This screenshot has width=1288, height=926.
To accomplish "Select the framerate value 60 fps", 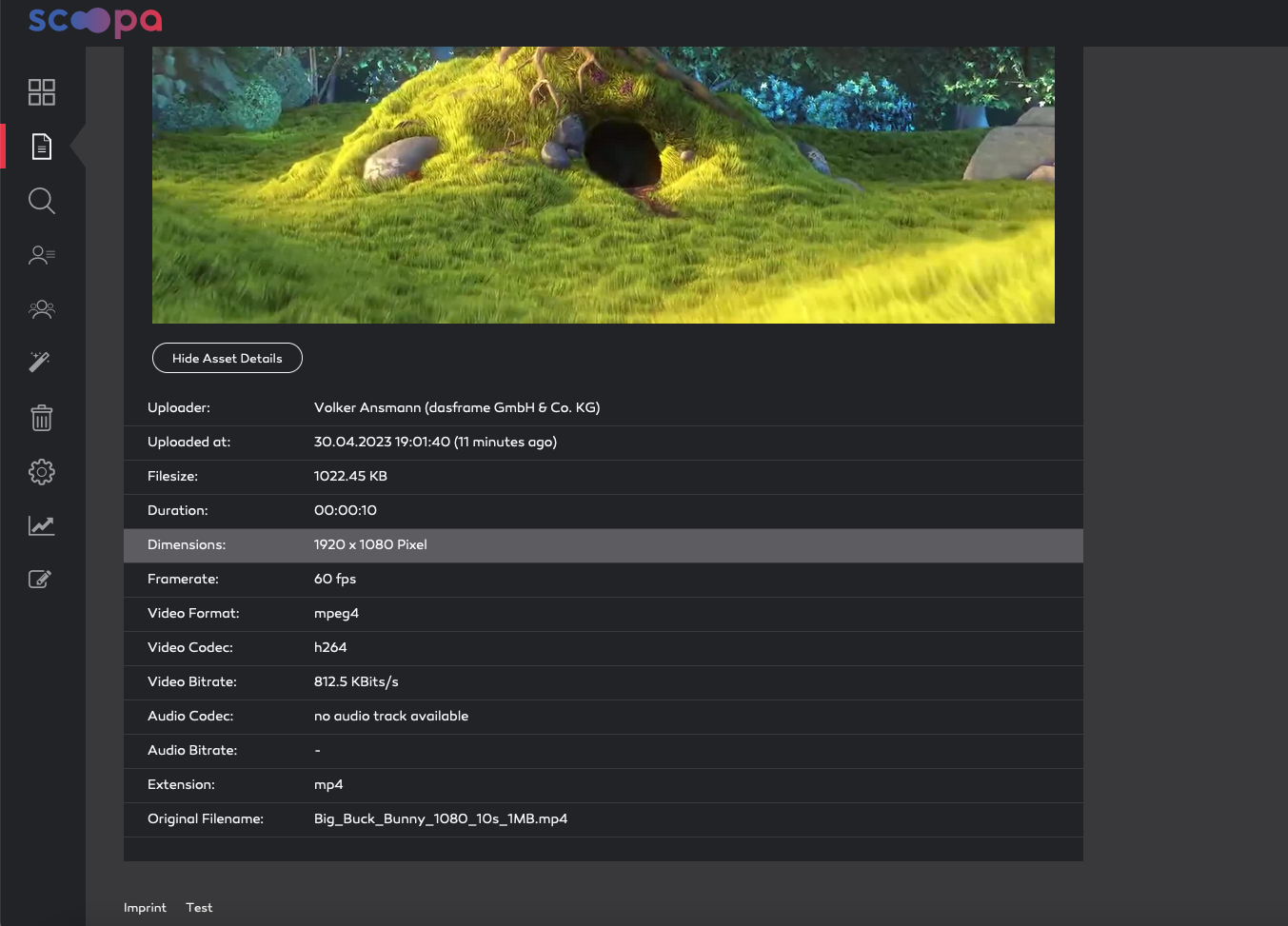I will (x=335, y=579).
